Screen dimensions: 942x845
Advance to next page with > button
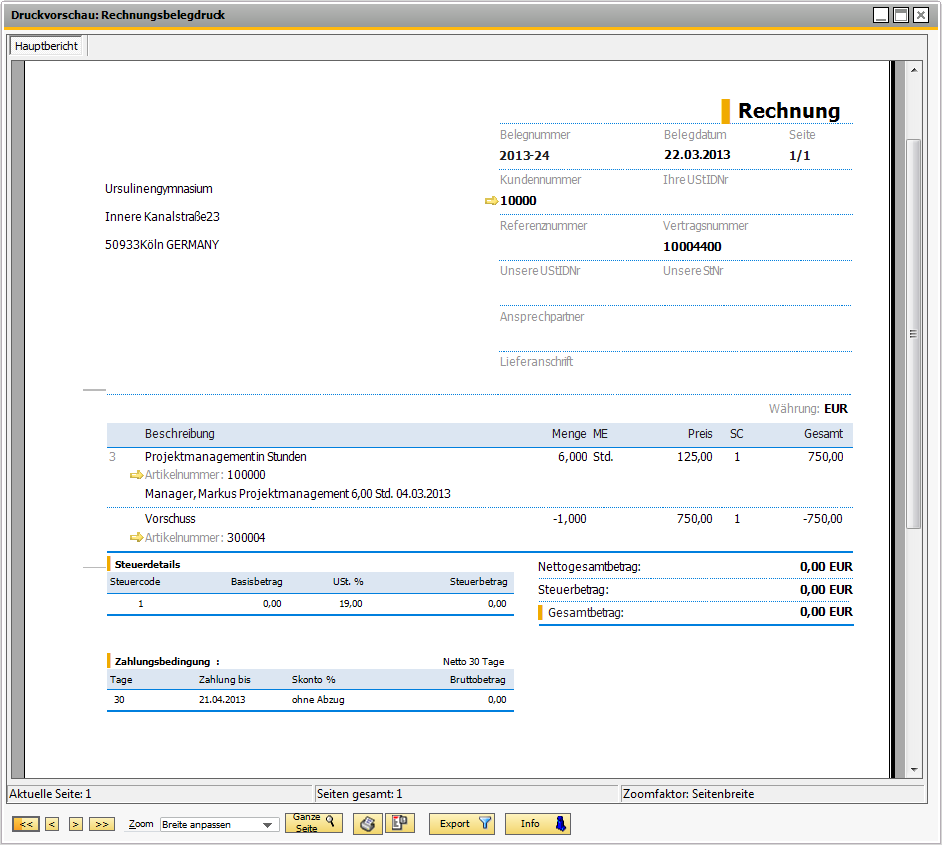click(x=75, y=824)
